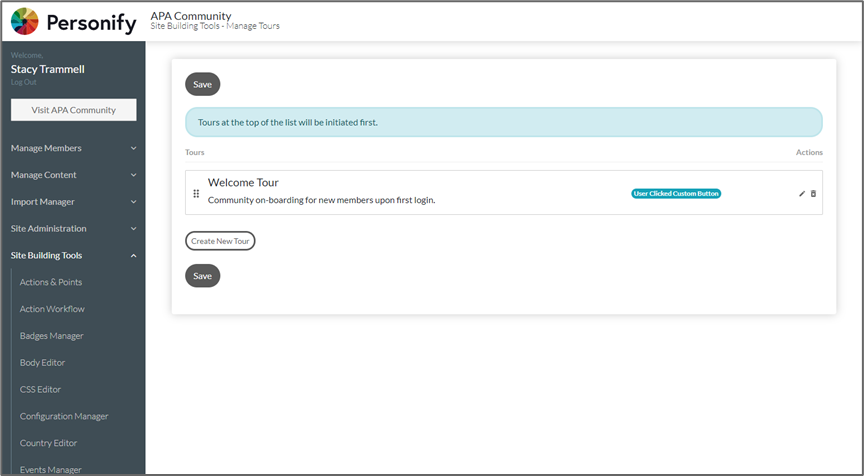This screenshot has height=476, width=864.
Task: Go to Badges Manager
Action: [52, 336]
